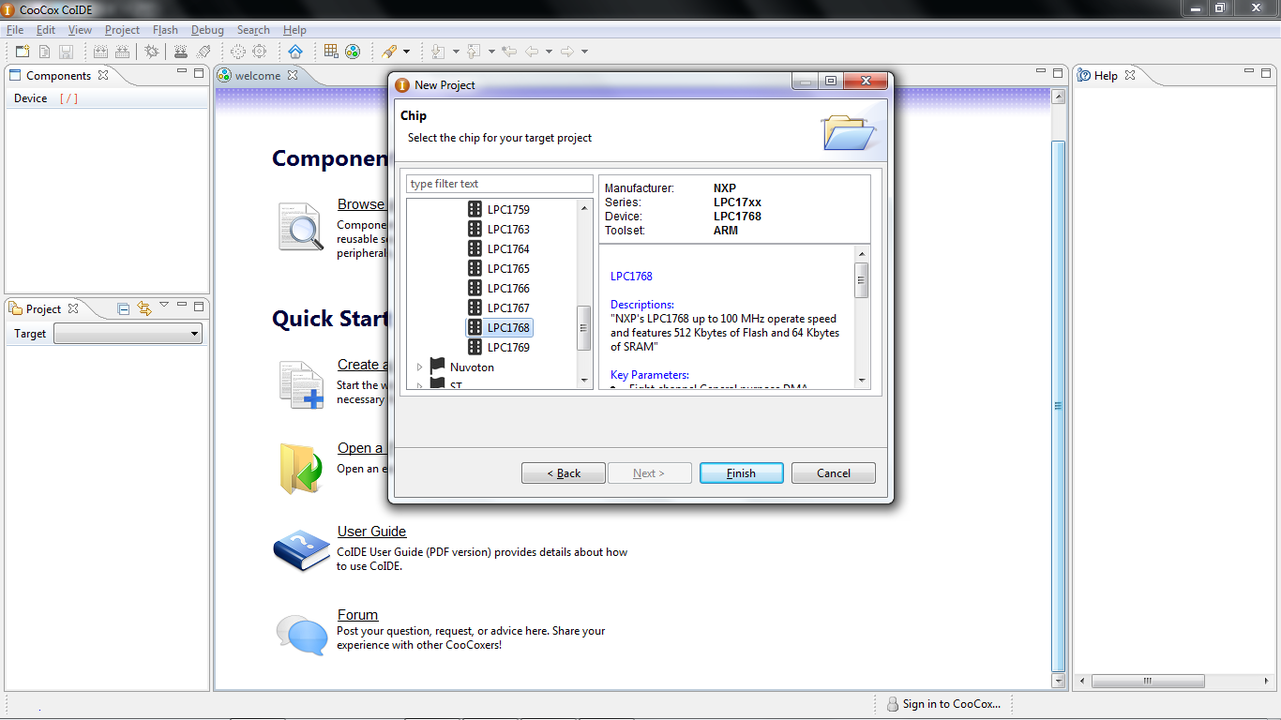This screenshot has height=720, width=1281.
Task: Click Link with Editor icon in Project panel
Action: pyautogui.click(x=144, y=308)
